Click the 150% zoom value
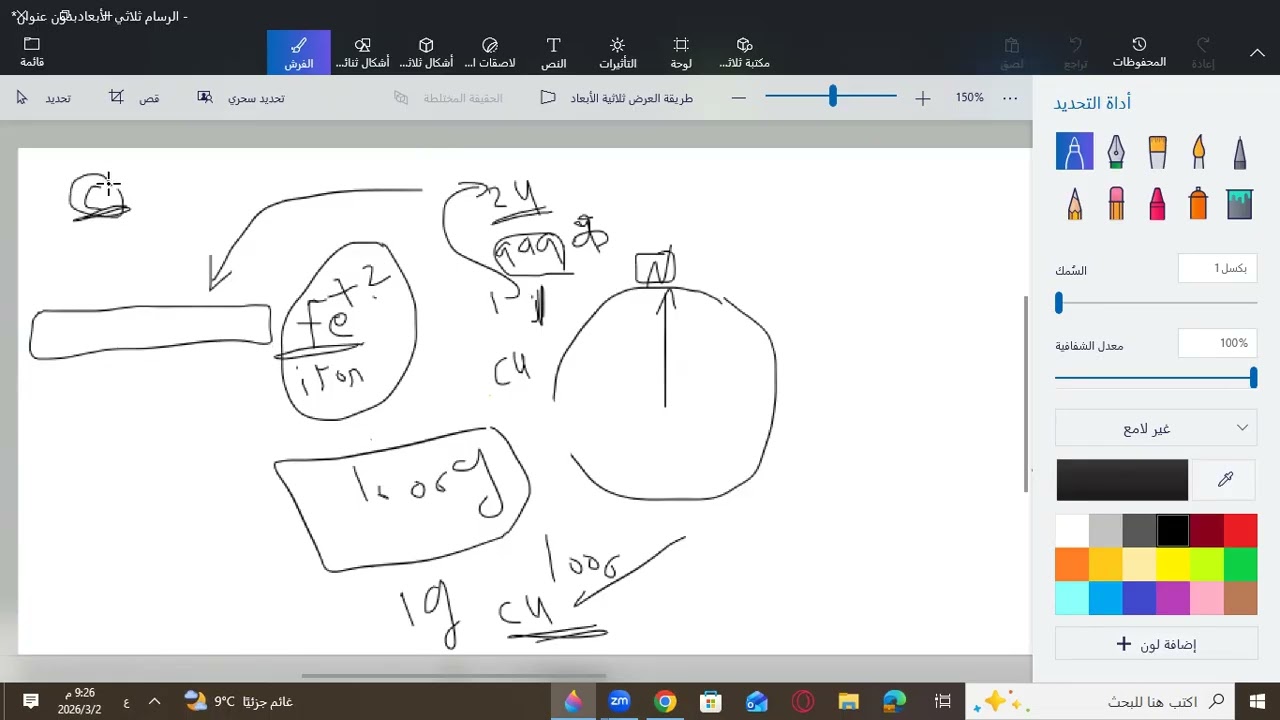The image size is (1280, 720). pyautogui.click(x=969, y=98)
